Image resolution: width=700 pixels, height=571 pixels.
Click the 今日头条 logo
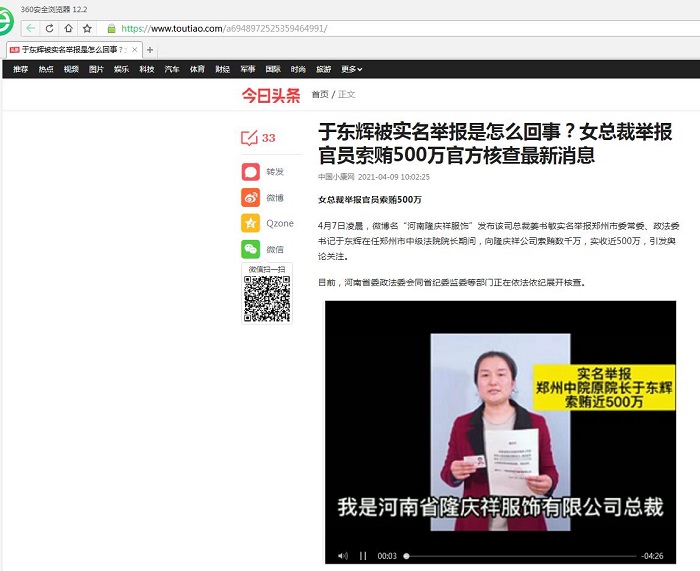coord(270,95)
